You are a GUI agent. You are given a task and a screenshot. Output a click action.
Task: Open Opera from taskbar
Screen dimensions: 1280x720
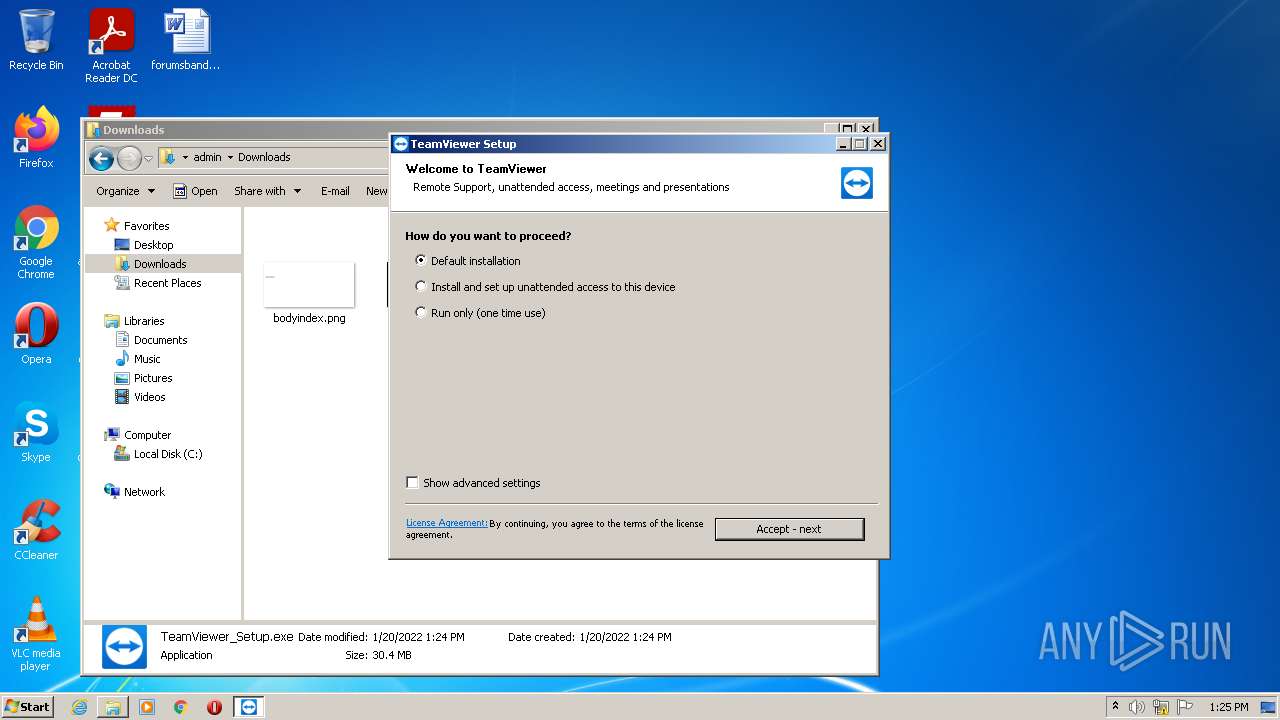[x=214, y=707]
